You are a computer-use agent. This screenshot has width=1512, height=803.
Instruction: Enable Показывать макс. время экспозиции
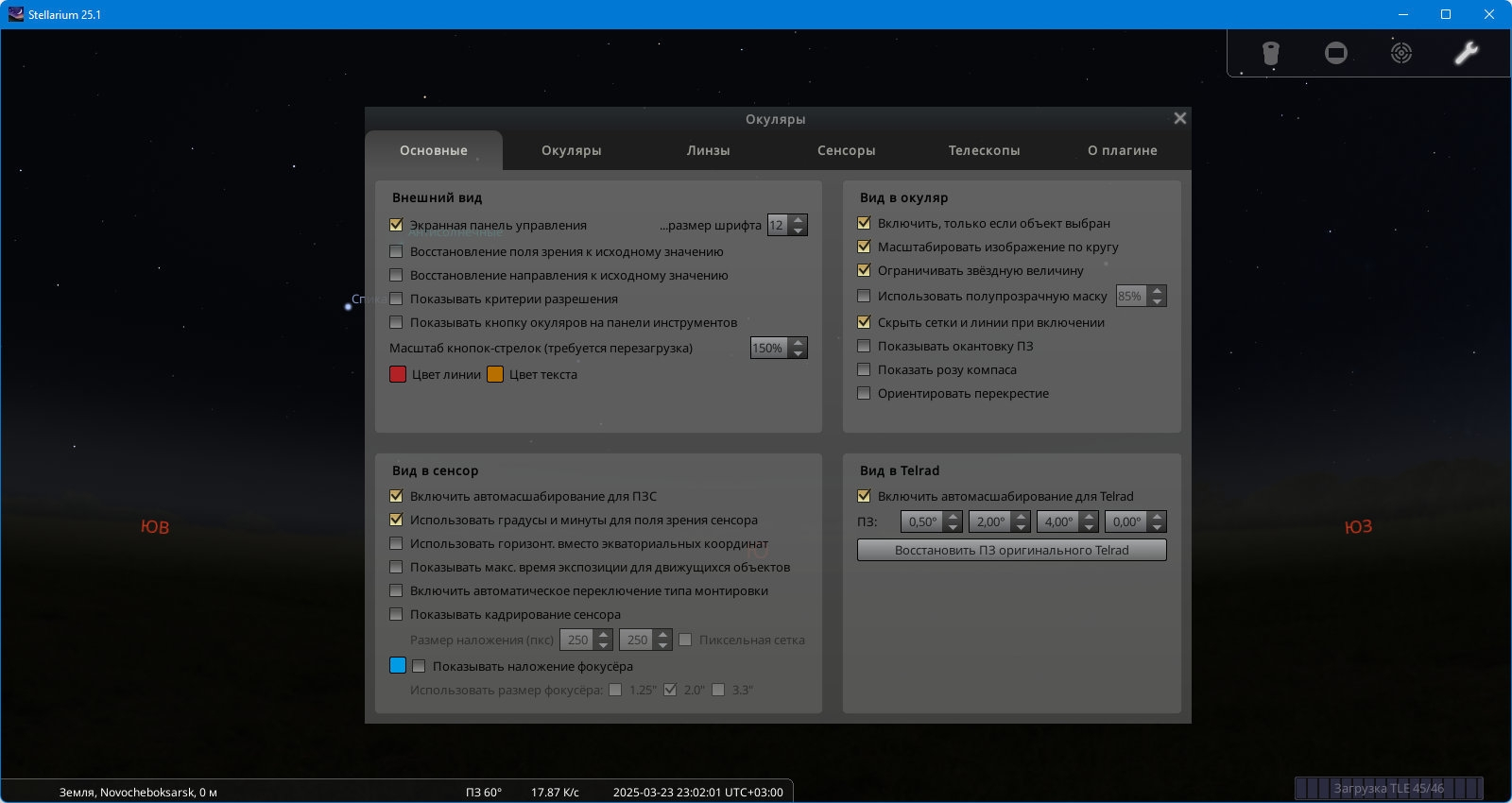click(396, 567)
